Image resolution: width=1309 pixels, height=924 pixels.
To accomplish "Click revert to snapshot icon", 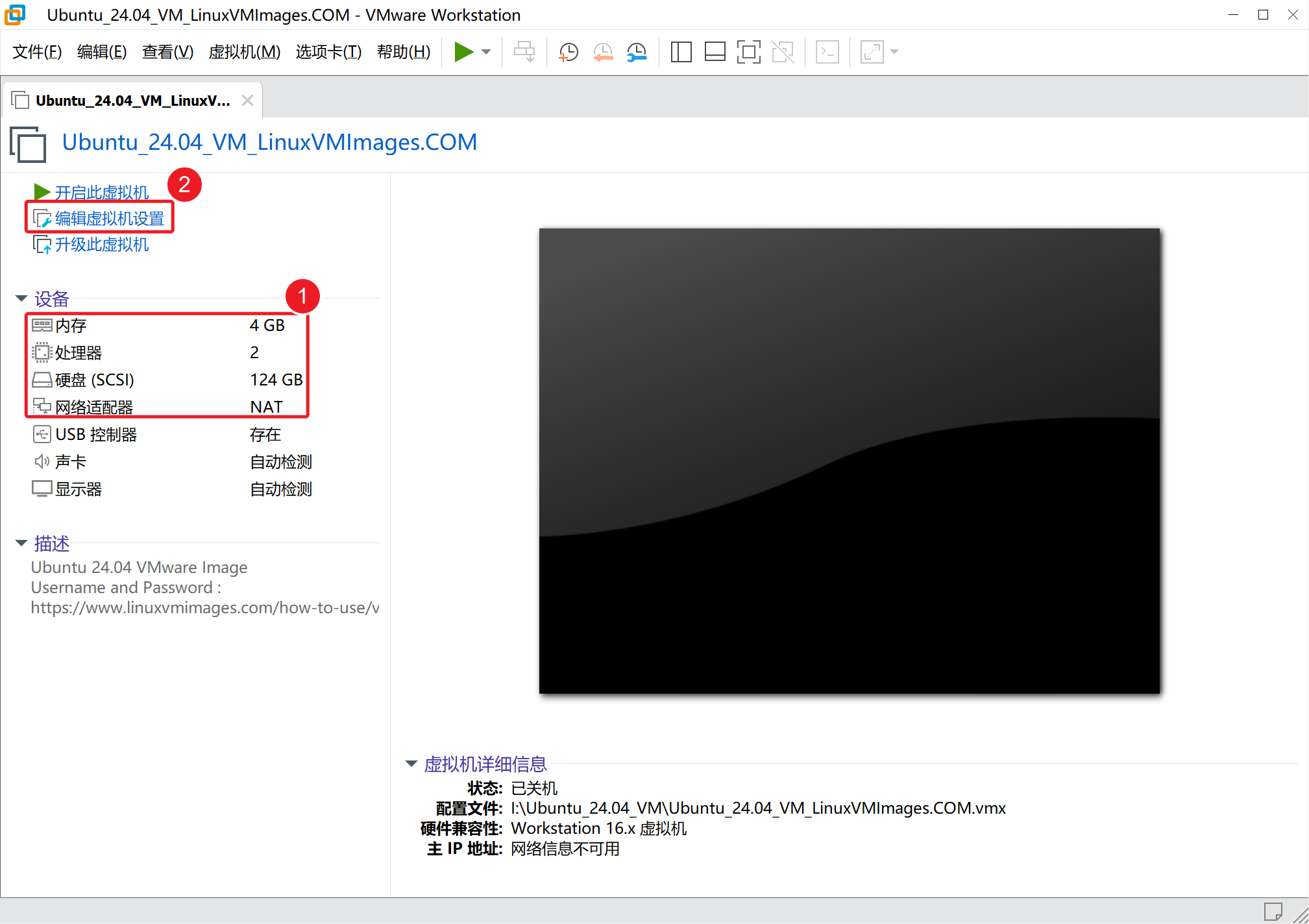I will [x=603, y=52].
